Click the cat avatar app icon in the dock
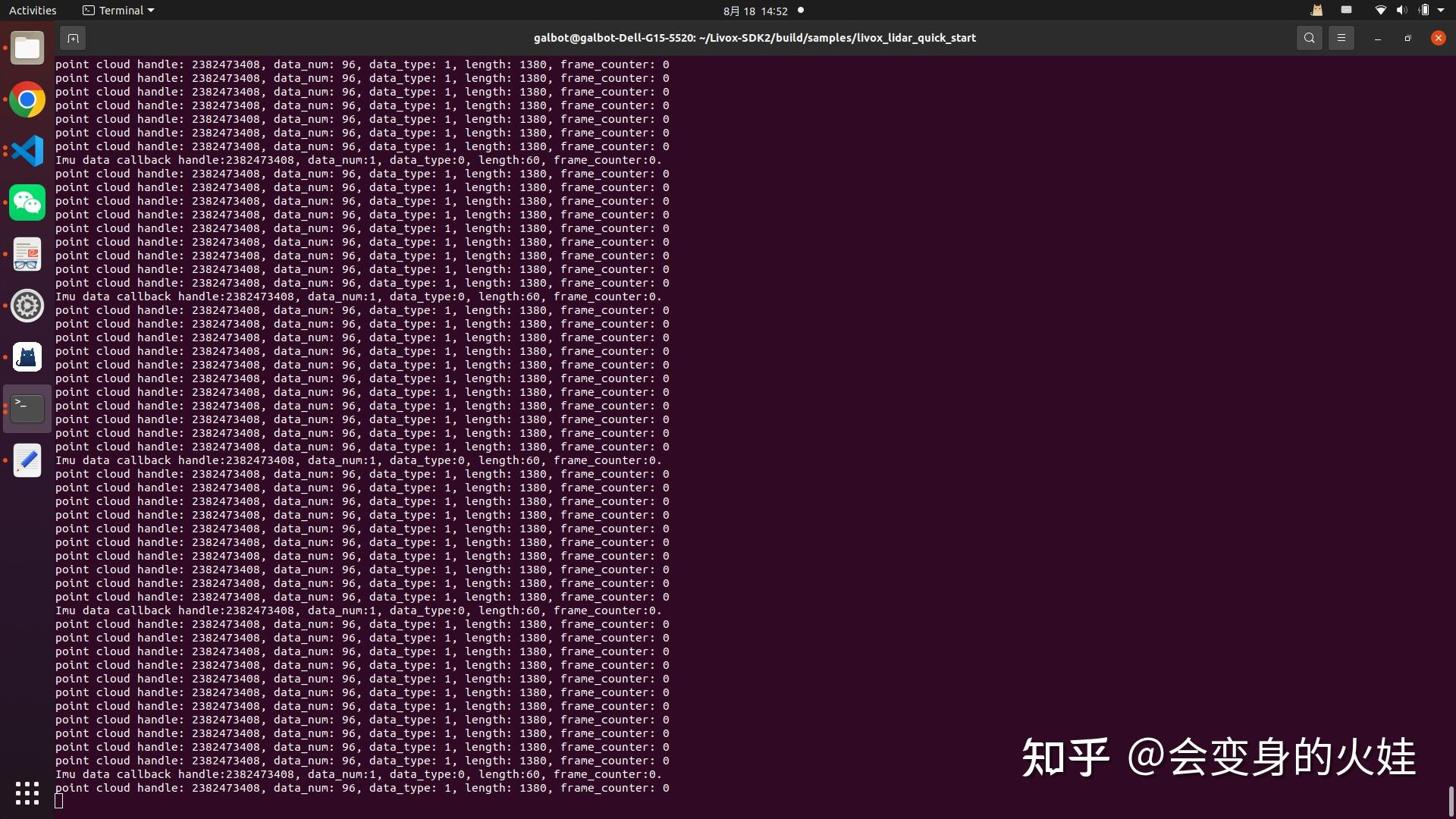 tap(27, 356)
